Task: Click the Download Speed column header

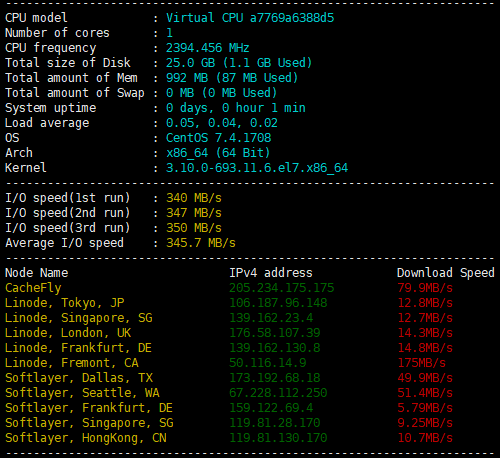Action: point(446,273)
